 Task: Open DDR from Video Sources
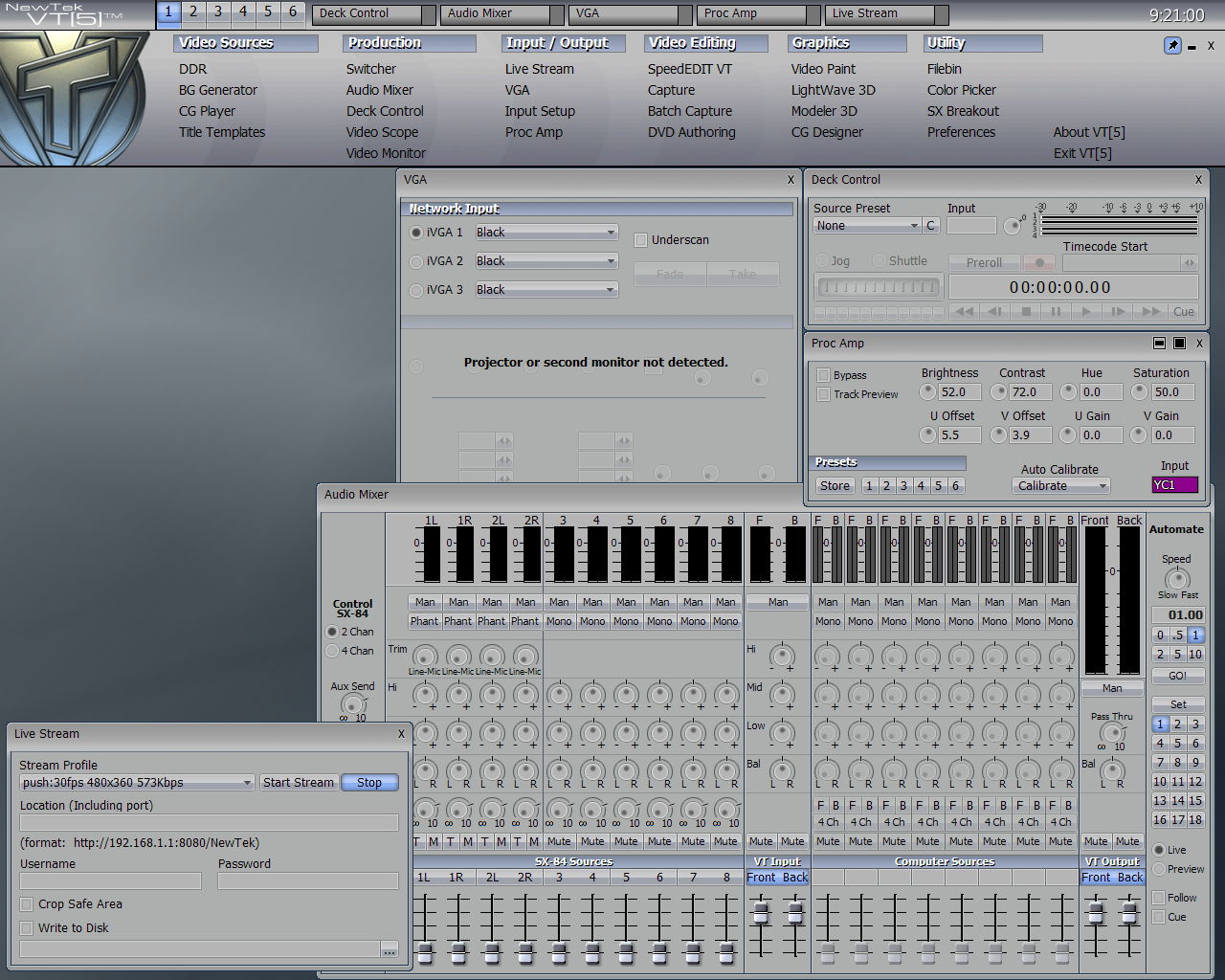coord(192,69)
